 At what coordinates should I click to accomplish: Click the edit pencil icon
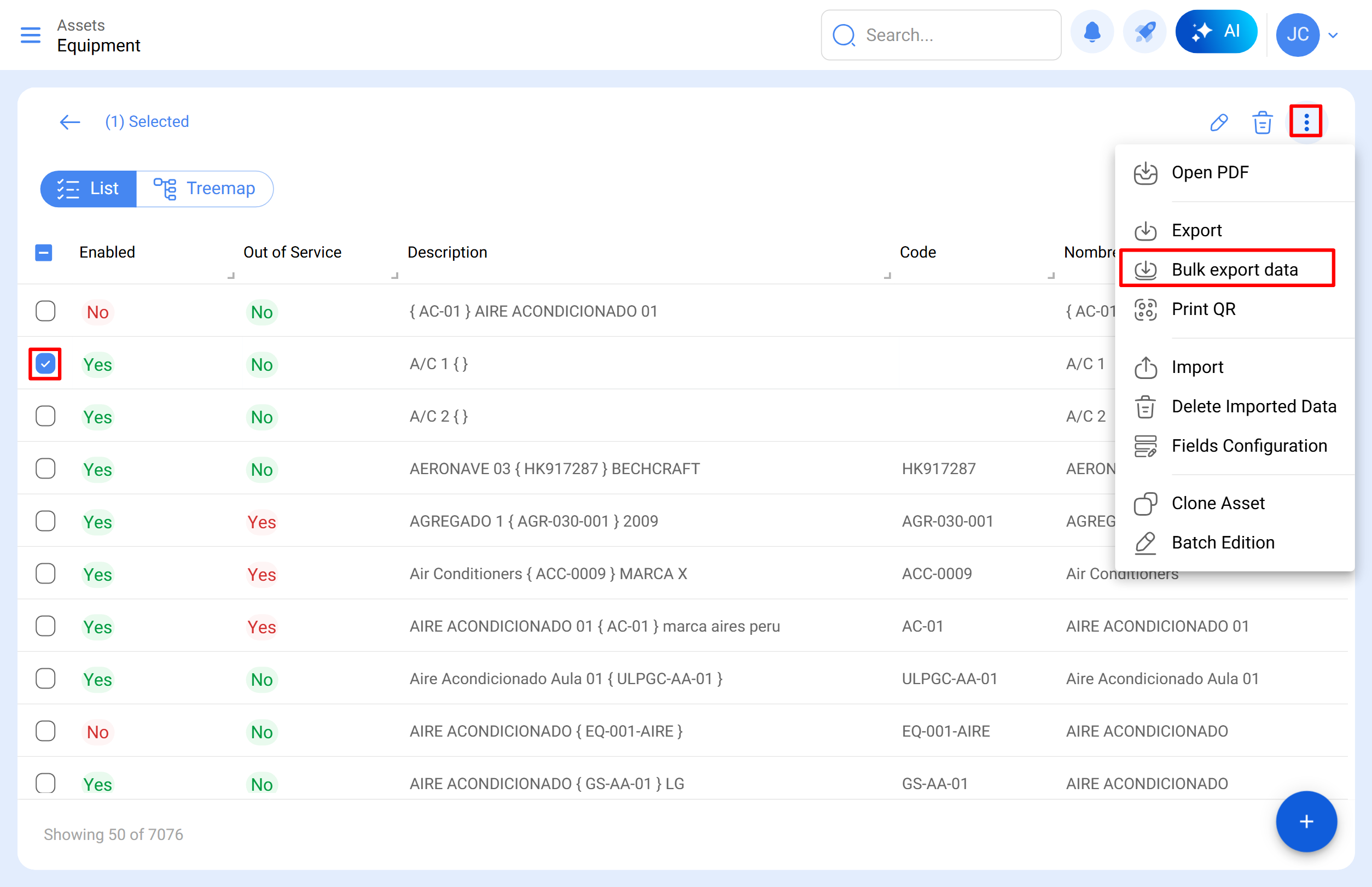1218,121
